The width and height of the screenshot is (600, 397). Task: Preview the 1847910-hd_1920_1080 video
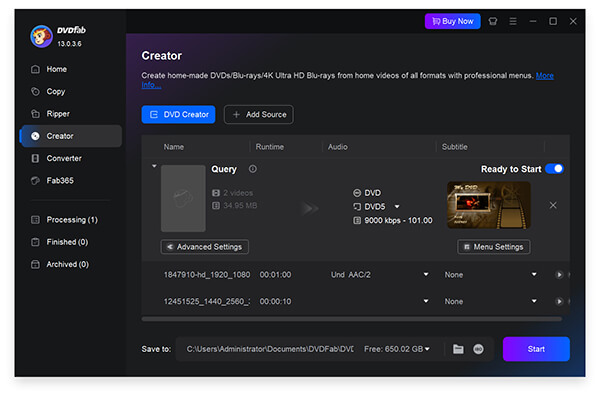[x=559, y=275]
